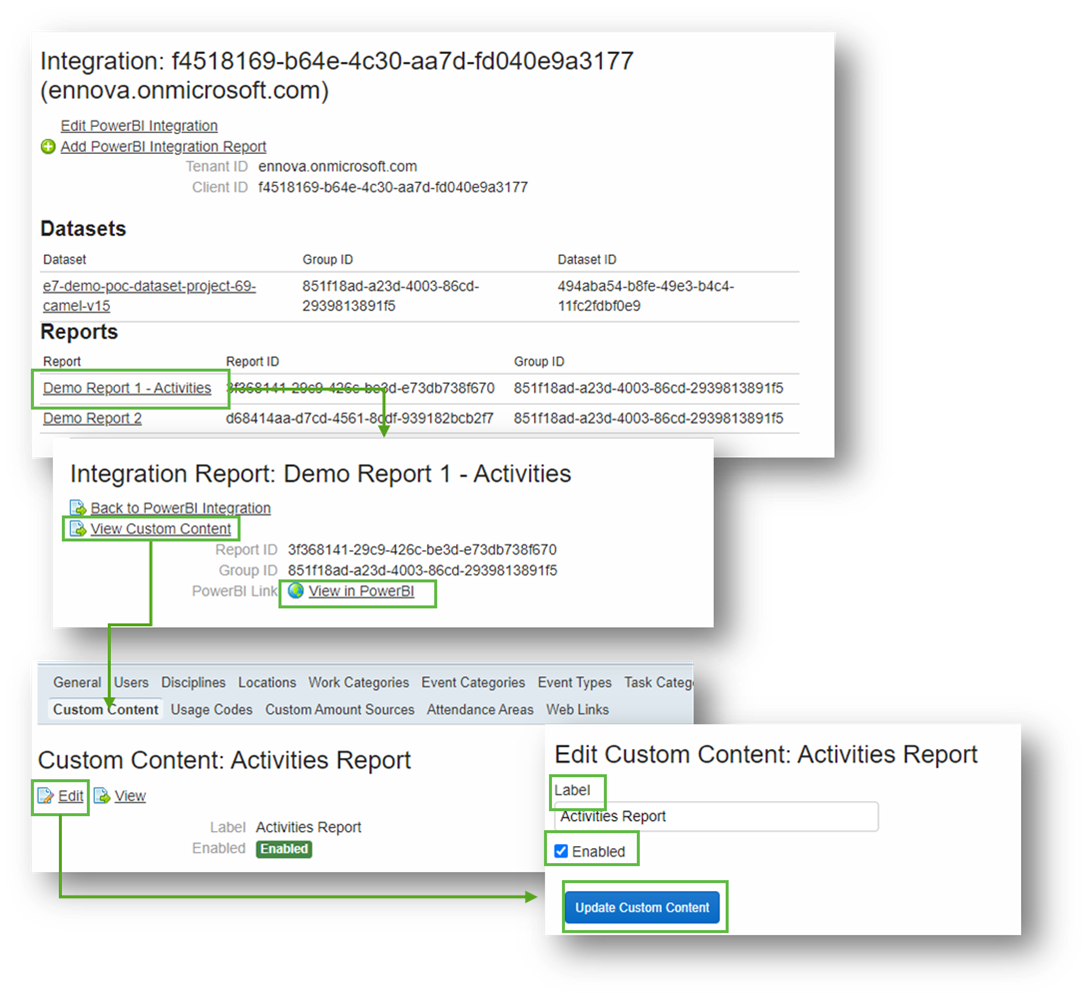Select the Group ID in the Demo Report 2 row
1086x1000 pixels.
click(648, 418)
